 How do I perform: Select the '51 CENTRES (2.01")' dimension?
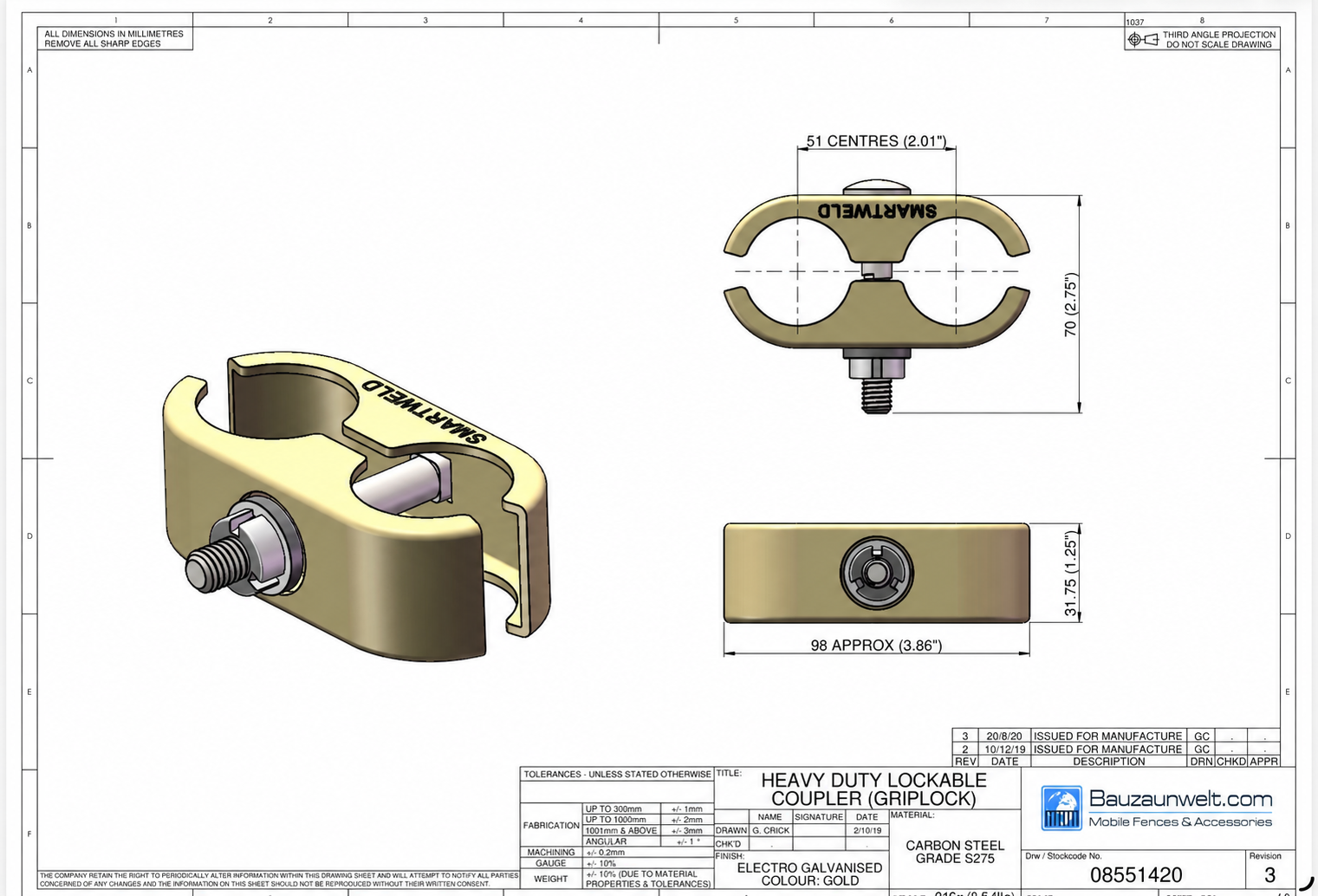click(x=876, y=140)
